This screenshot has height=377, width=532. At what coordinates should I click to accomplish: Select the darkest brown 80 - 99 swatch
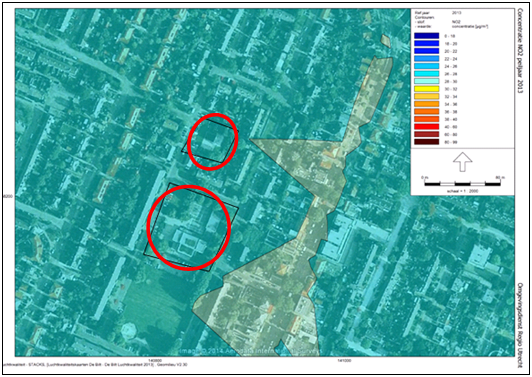(x=426, y=142)
